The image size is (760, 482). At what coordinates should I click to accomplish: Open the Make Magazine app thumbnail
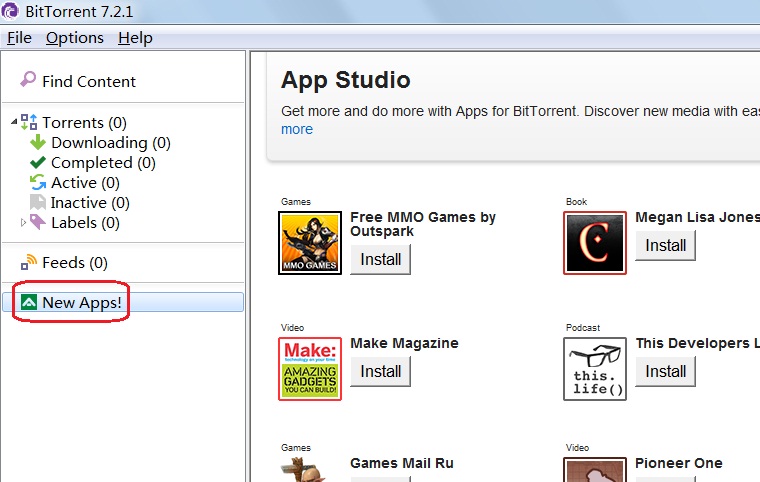pos(309,369)
